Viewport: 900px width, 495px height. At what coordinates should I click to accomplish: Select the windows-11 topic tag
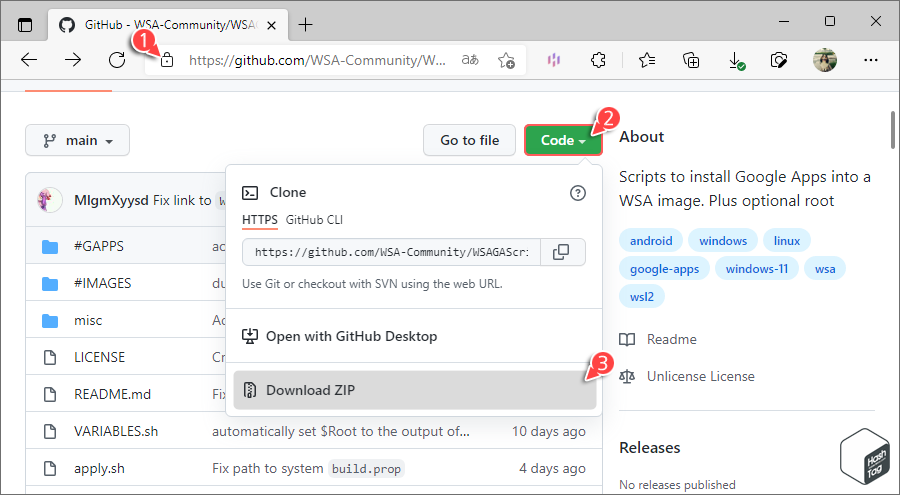[757, 269]
